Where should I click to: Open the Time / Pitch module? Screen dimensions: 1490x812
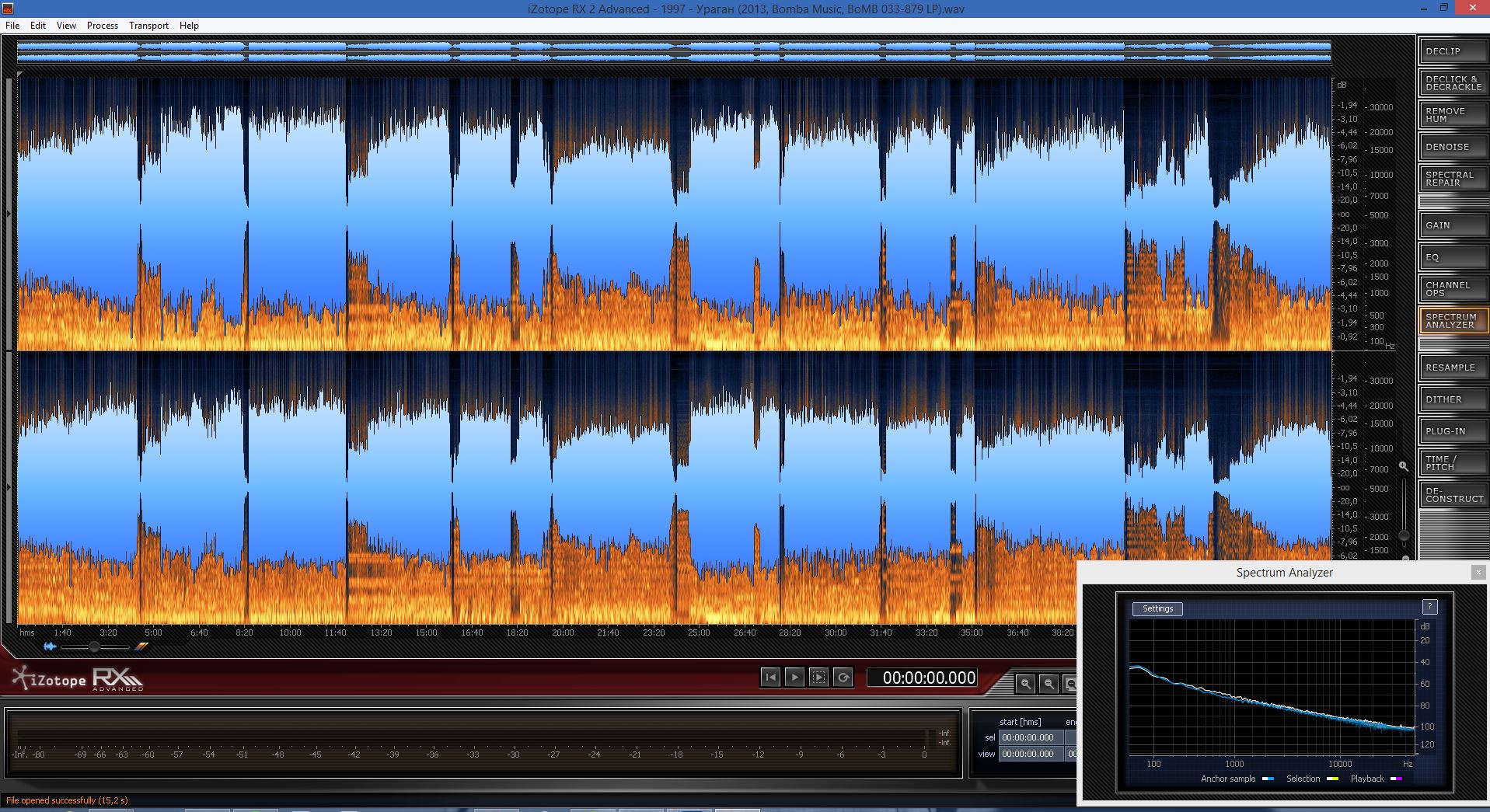point(1453,463)
